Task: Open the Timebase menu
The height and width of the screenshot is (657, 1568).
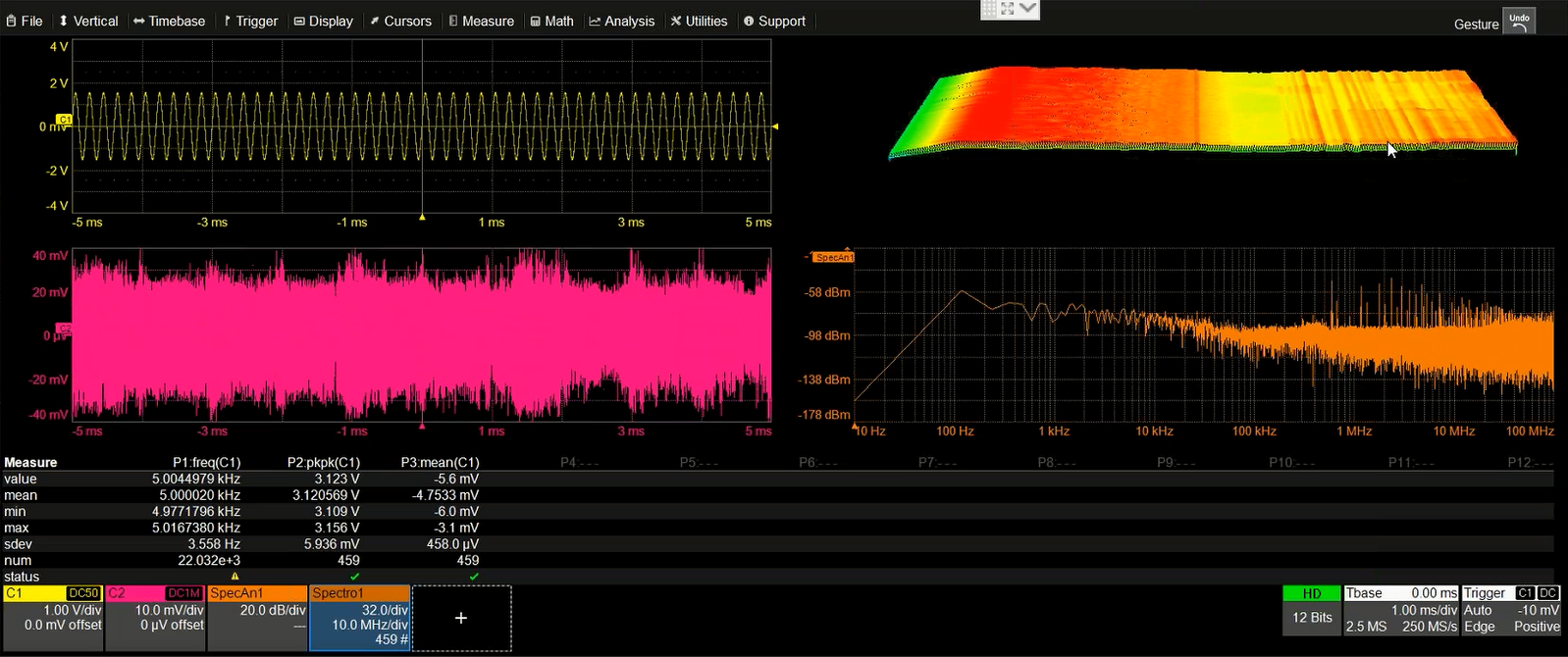Action: point(170,21)
